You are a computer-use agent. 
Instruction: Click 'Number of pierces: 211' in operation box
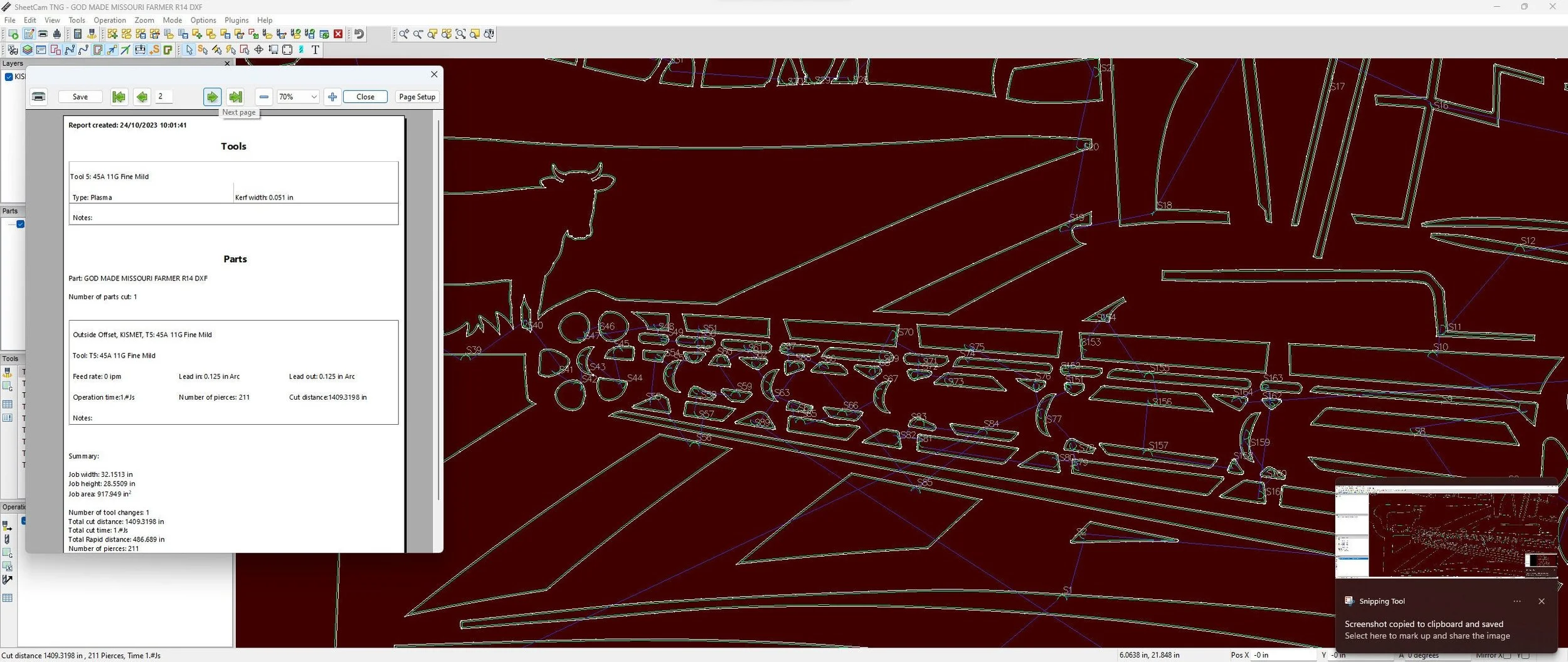pos(214,397)
